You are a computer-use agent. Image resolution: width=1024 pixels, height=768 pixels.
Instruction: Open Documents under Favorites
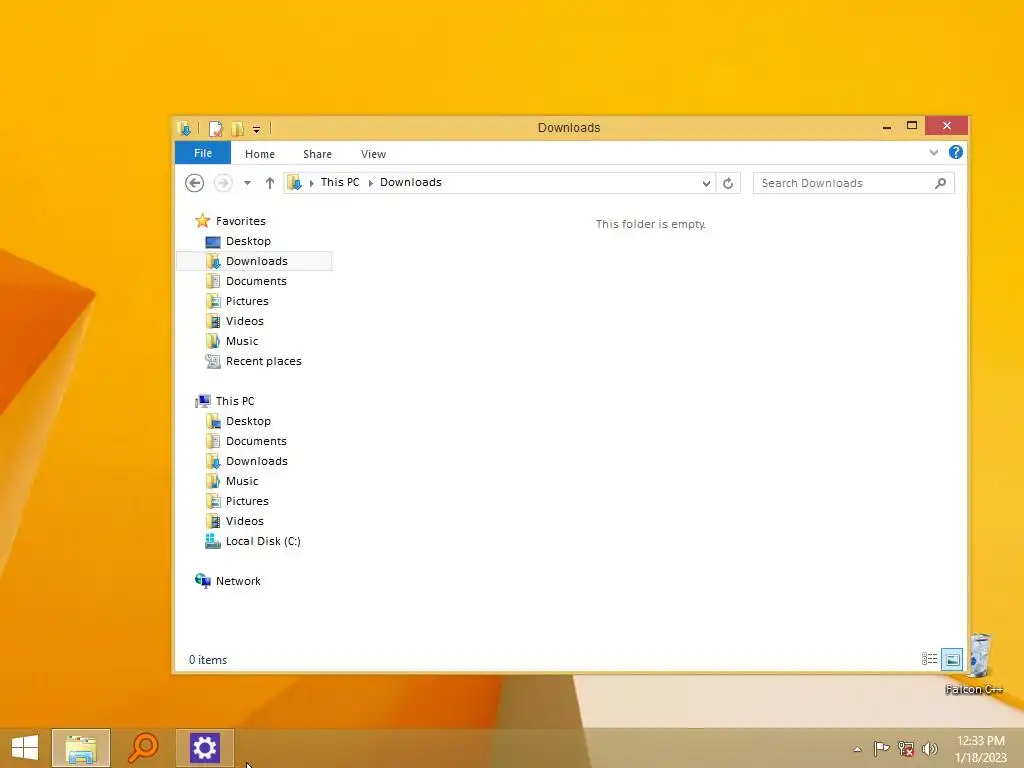[x=256, y=281]
